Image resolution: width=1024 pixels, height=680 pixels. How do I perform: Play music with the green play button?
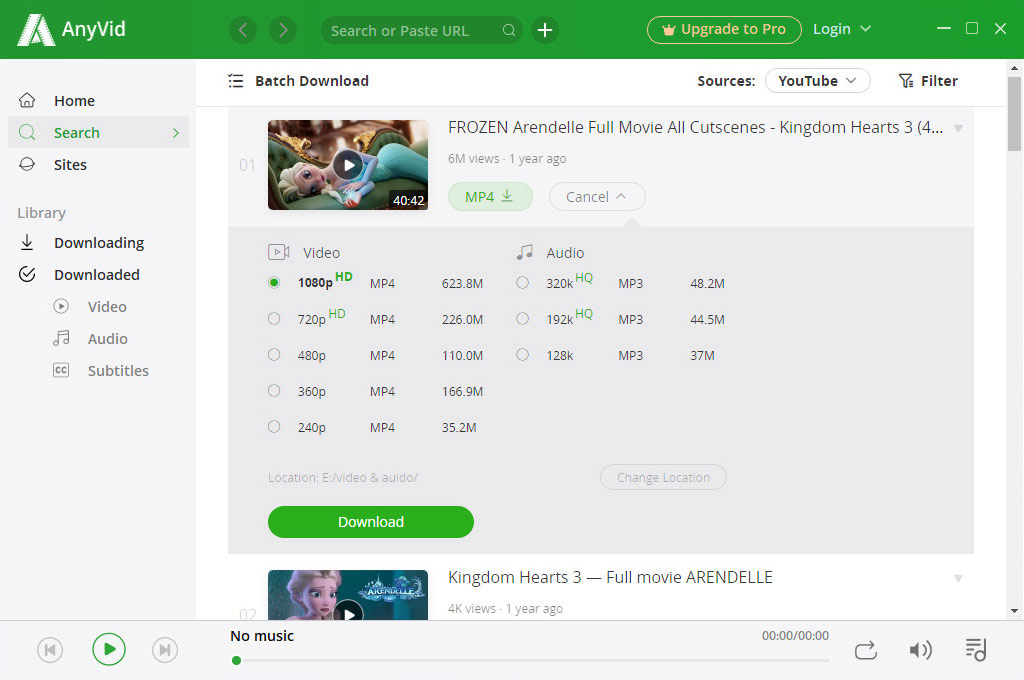(108, 649)
